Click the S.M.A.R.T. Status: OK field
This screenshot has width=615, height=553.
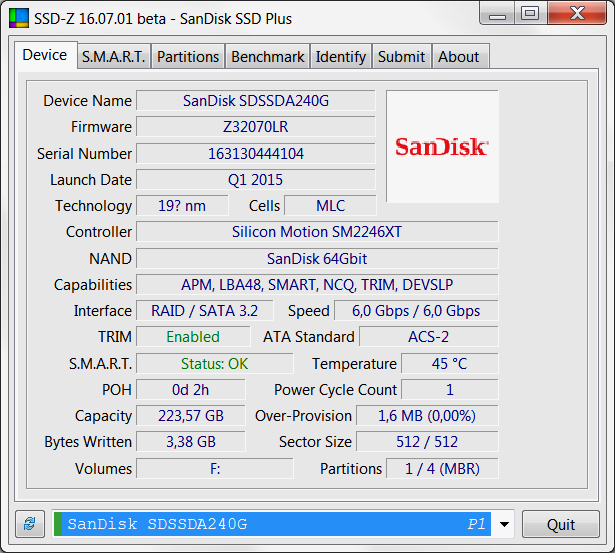[x=214, y=364]
